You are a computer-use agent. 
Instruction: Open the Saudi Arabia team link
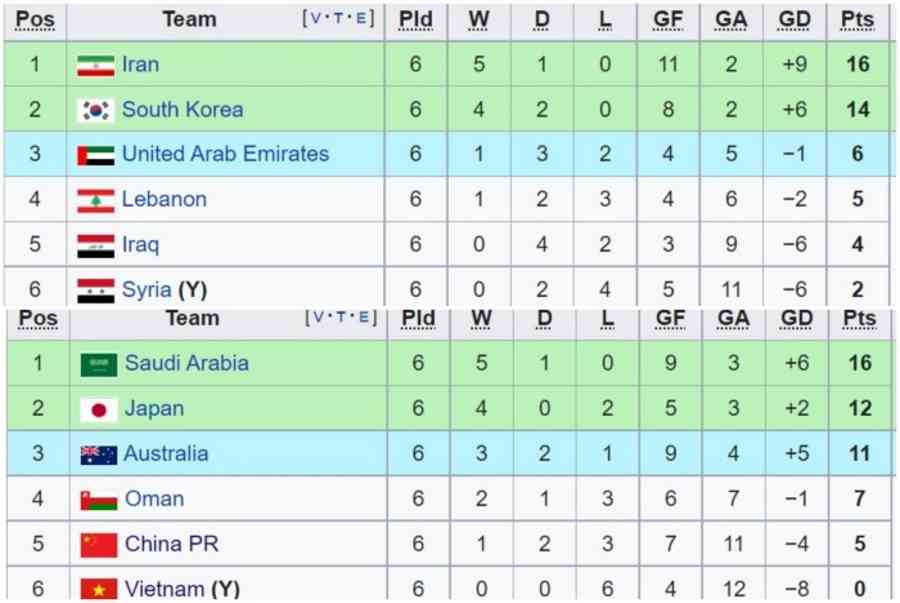[x=187, y=363]
